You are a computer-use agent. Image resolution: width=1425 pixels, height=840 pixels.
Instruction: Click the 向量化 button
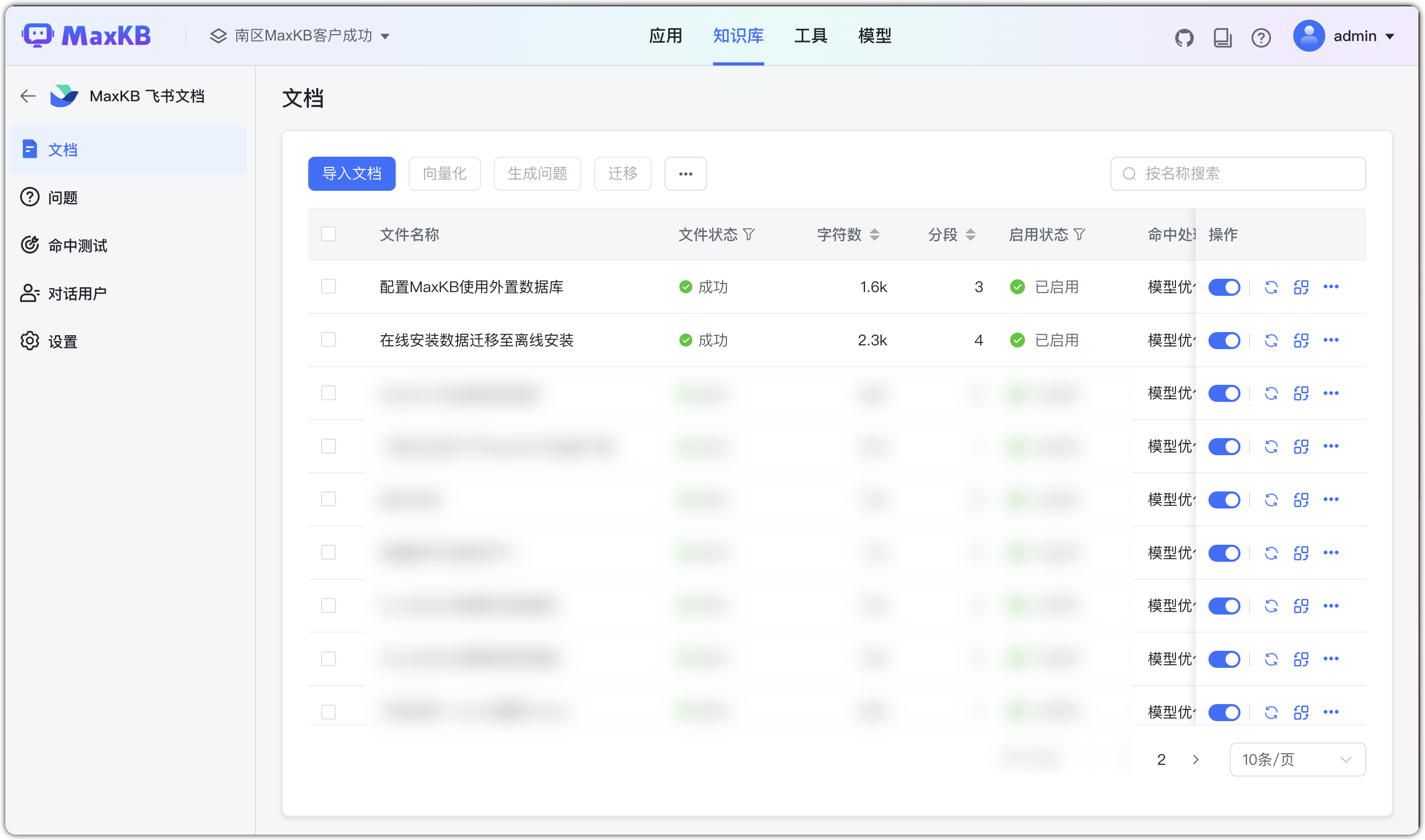(x=445, y=174)
